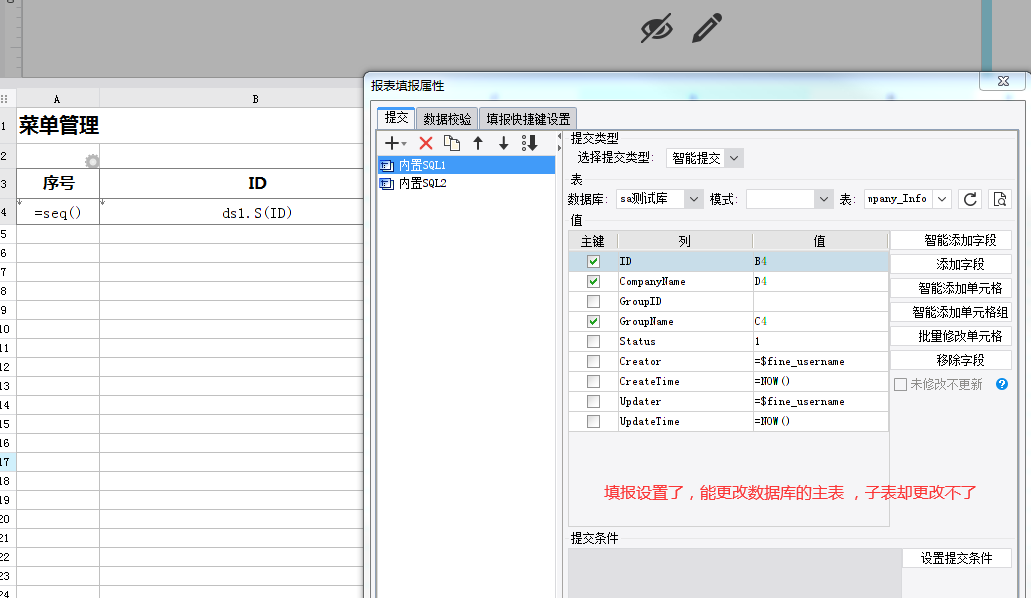Viewport: 1031px width, 598px height.
Task: Uncheck primary key for CompanyName
Action: coord(593,282)
